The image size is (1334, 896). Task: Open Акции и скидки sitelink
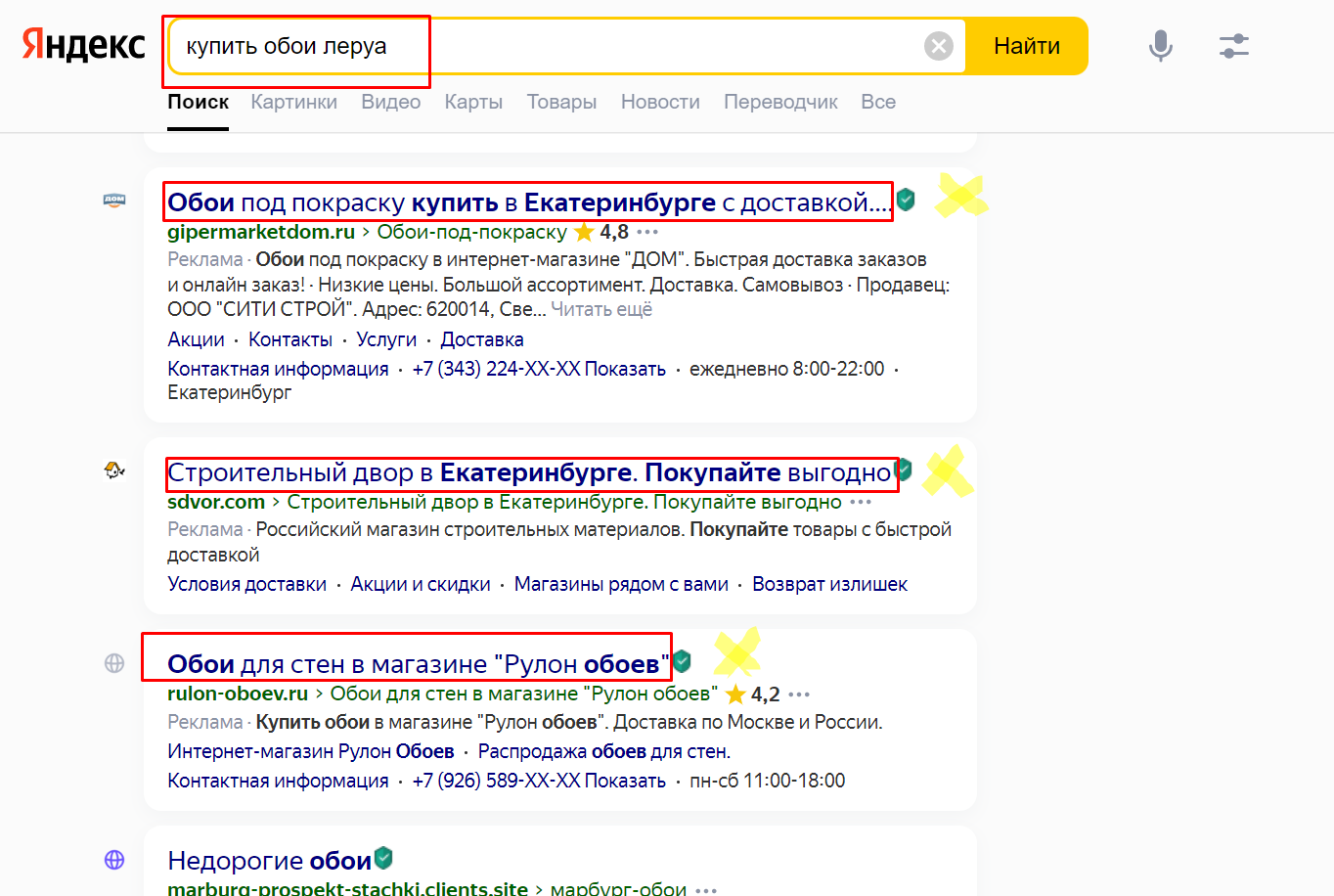pyautogui.click(x=421, y=584)
